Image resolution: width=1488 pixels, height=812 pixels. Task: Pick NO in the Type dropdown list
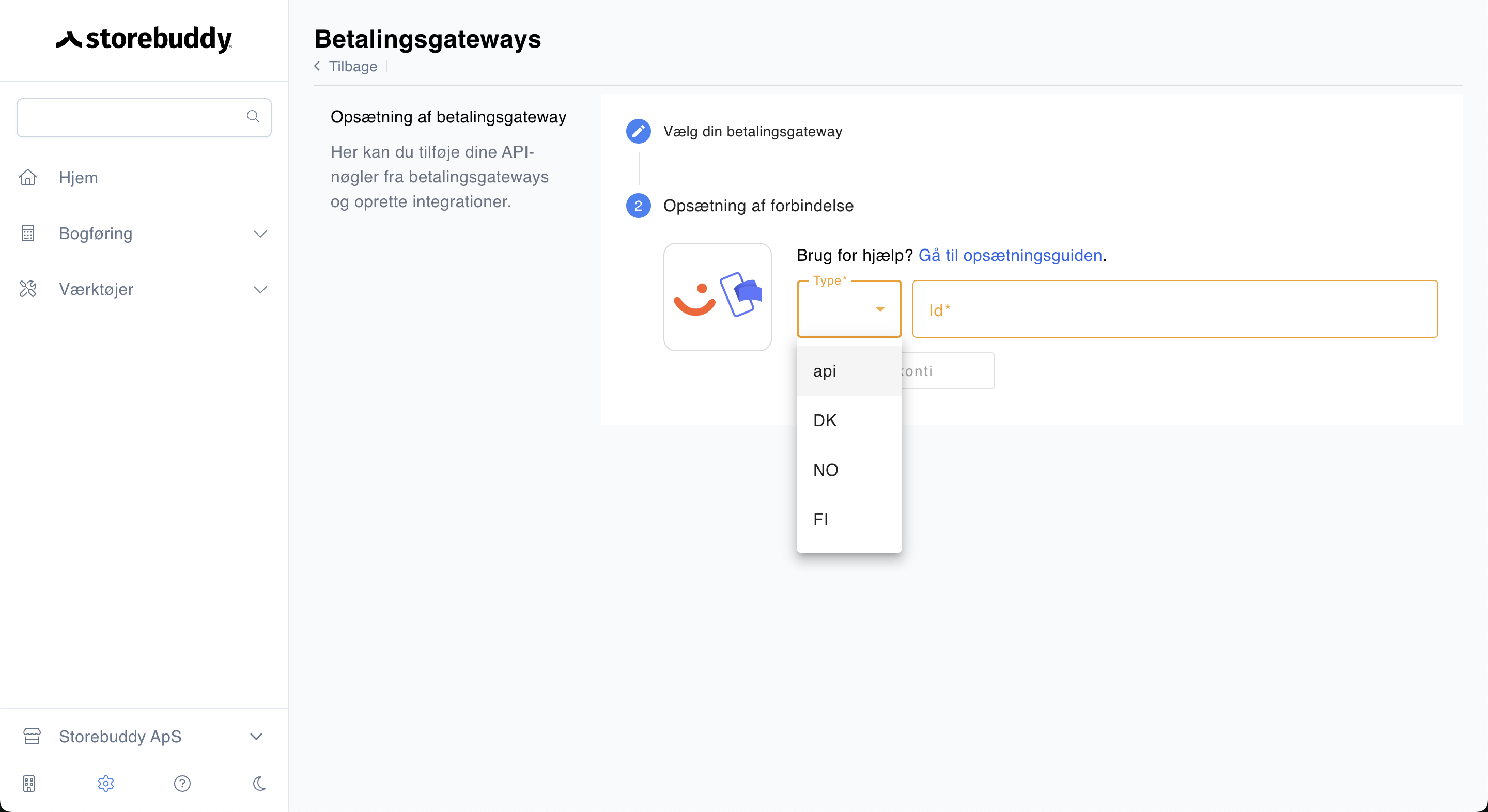point(848,470)
